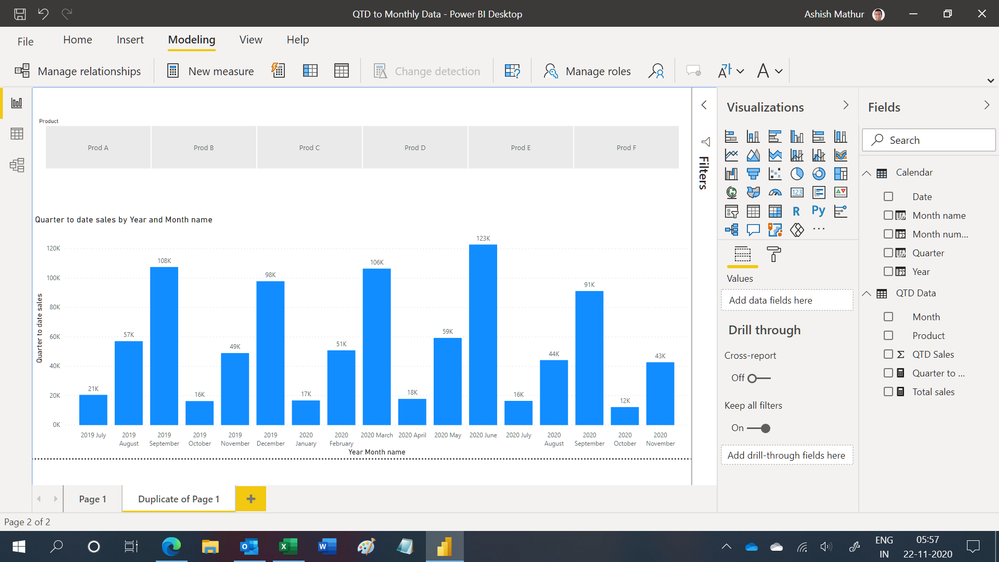
Task: Open Excel from the taskbar
Action: (288, 547)
